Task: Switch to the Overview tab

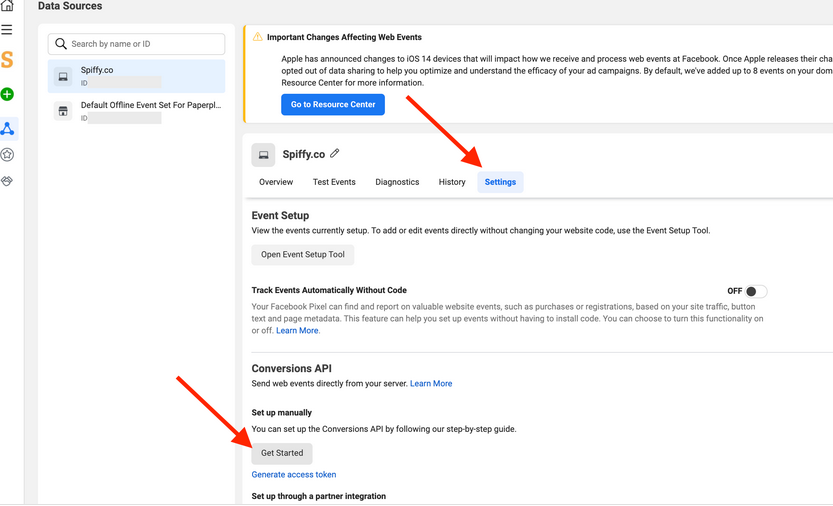Action: (x=276, y=182)
